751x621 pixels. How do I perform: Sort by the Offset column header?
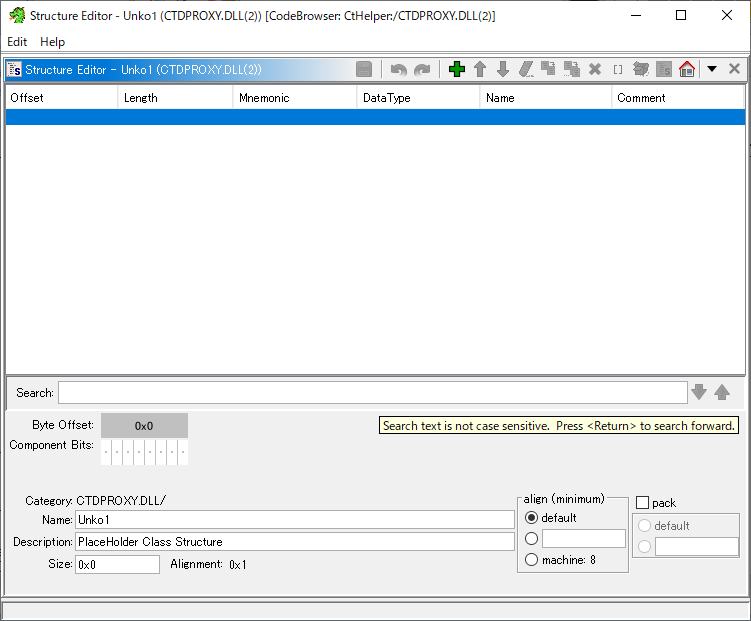(61, 98)
